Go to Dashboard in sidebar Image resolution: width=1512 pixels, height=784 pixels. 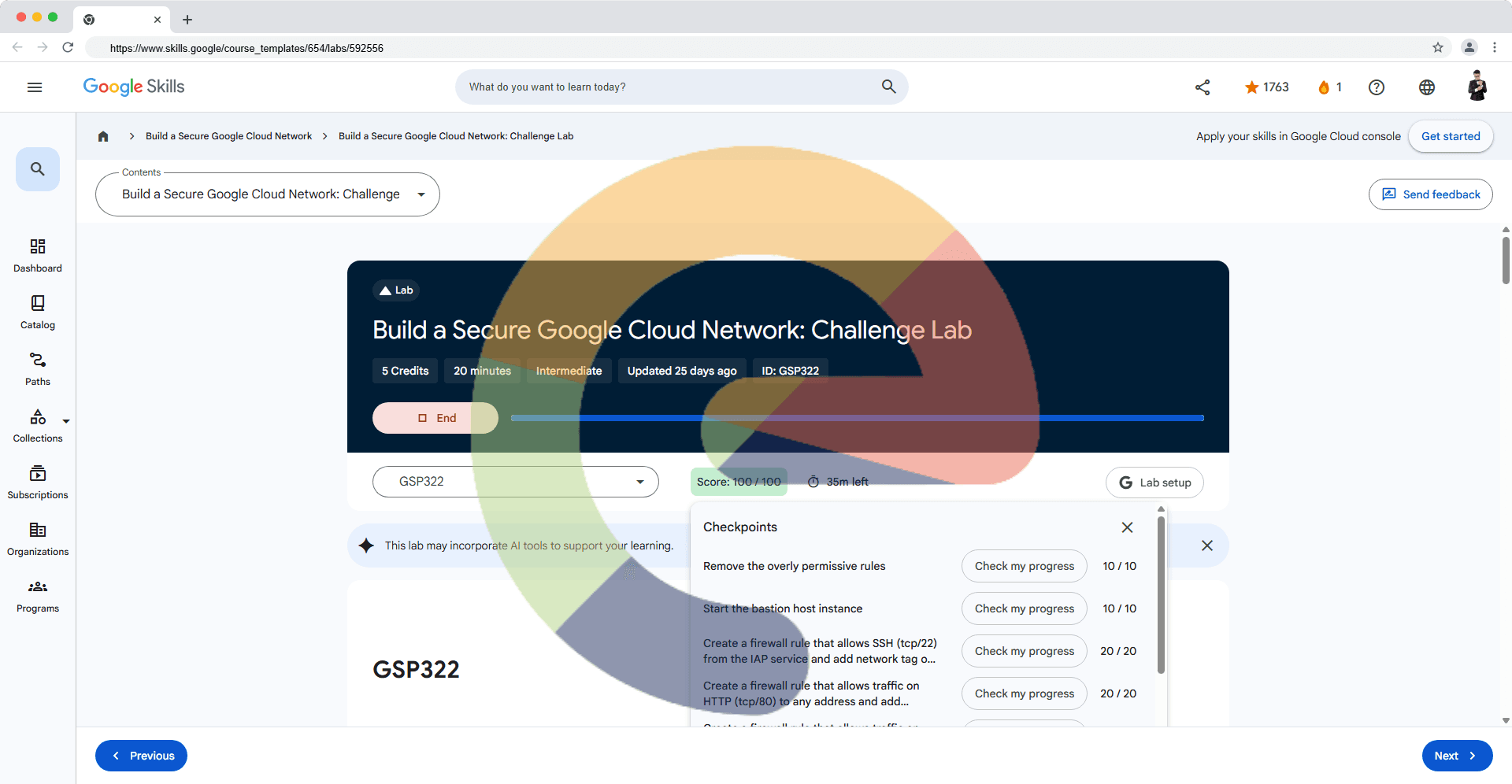point(38,256)
